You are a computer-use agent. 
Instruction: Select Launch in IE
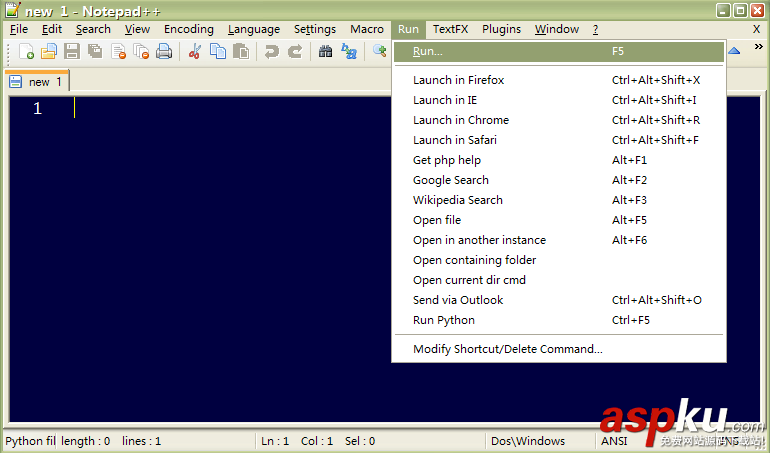[559, 100]
